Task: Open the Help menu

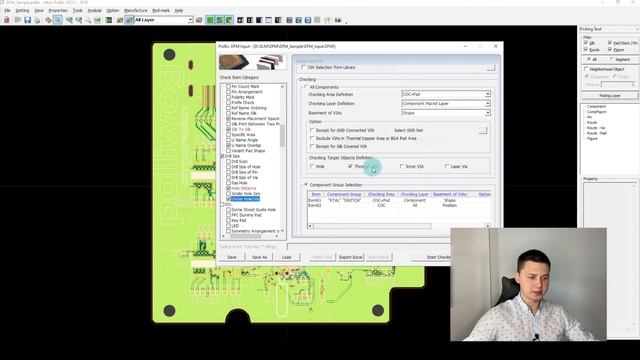Action: click(x=179, y=11)
